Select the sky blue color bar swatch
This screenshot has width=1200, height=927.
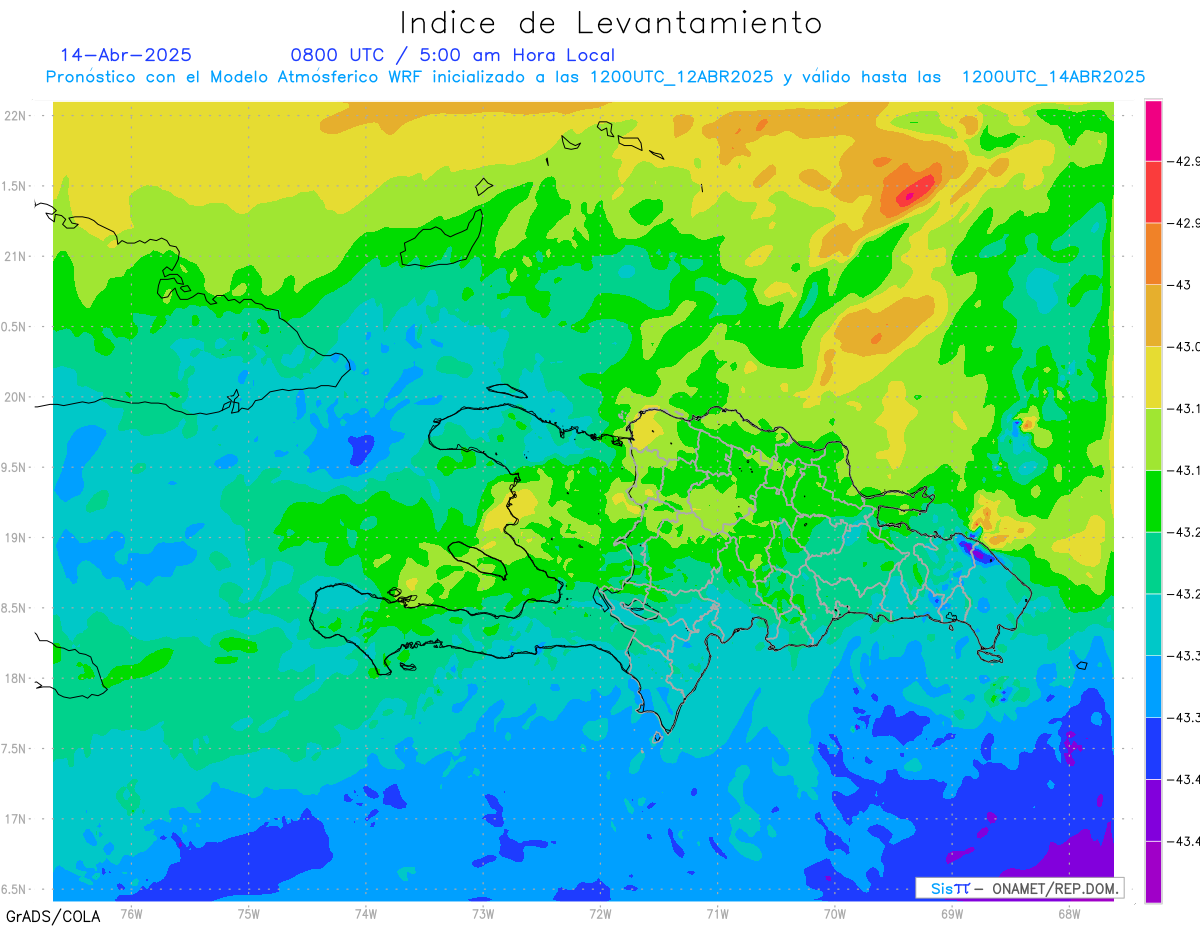coord(1153,686)
